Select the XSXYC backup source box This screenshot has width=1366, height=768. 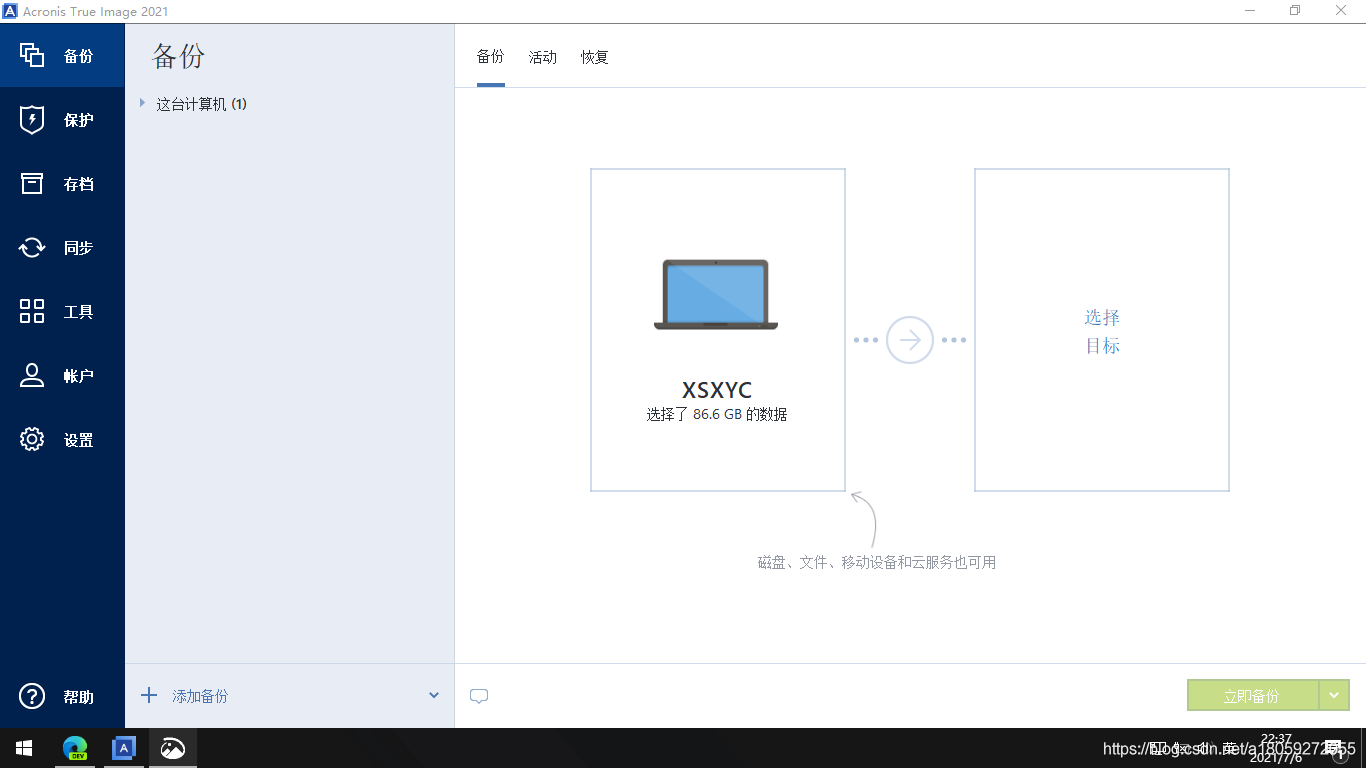[x=718, y=330]
